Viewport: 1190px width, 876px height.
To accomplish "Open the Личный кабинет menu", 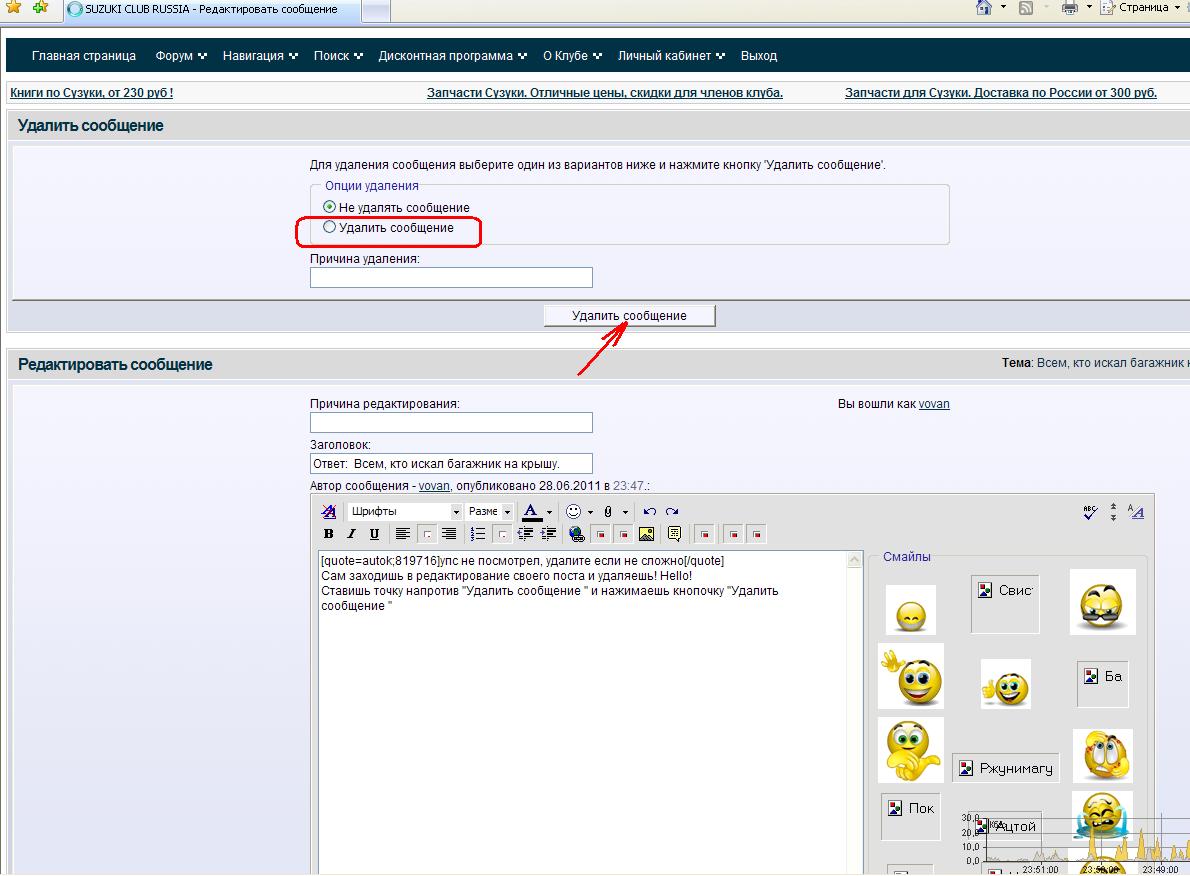I will [x=670, y=56].
